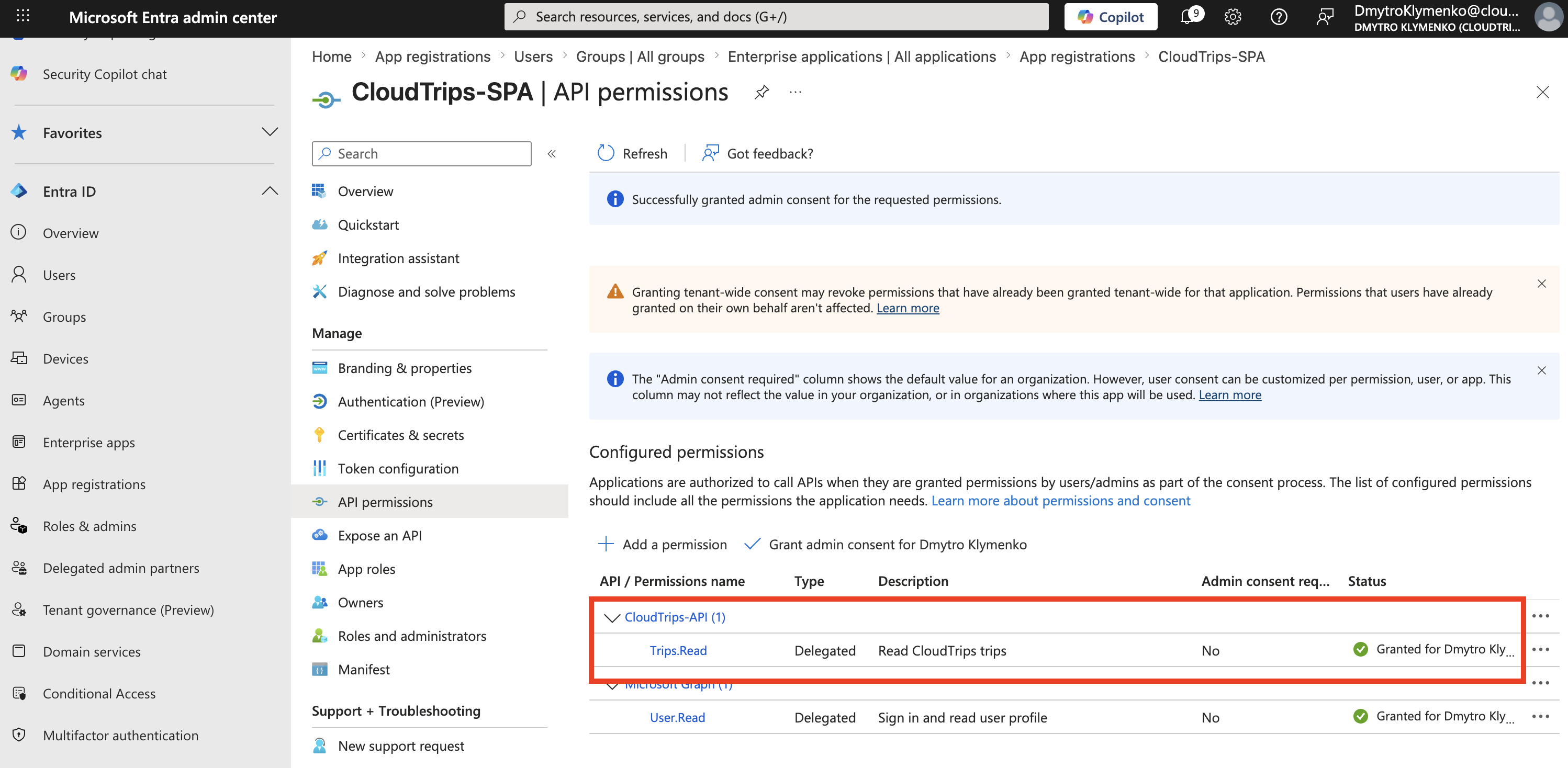Click the top bar feedback icon

(1324, 17)
